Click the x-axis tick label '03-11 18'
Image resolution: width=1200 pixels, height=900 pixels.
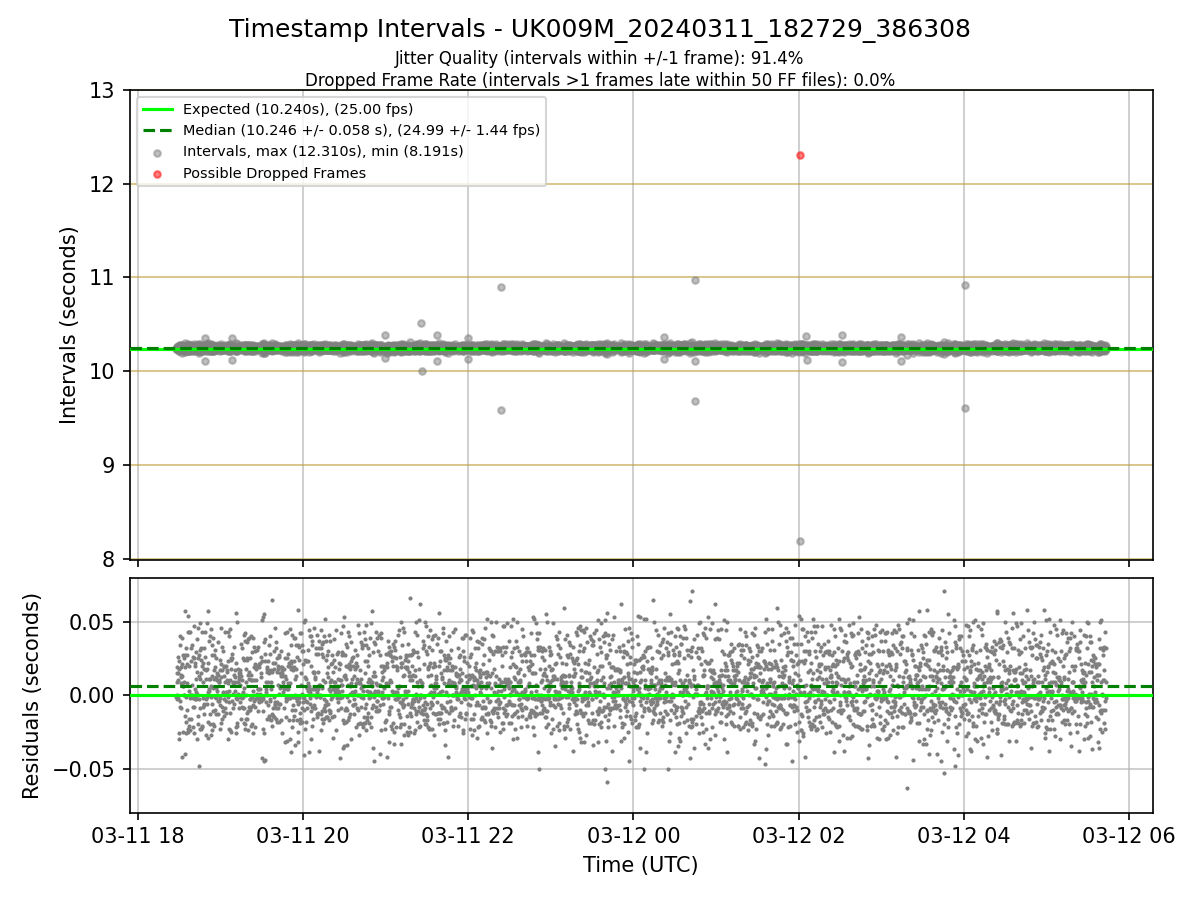click(x=138, y=836)
